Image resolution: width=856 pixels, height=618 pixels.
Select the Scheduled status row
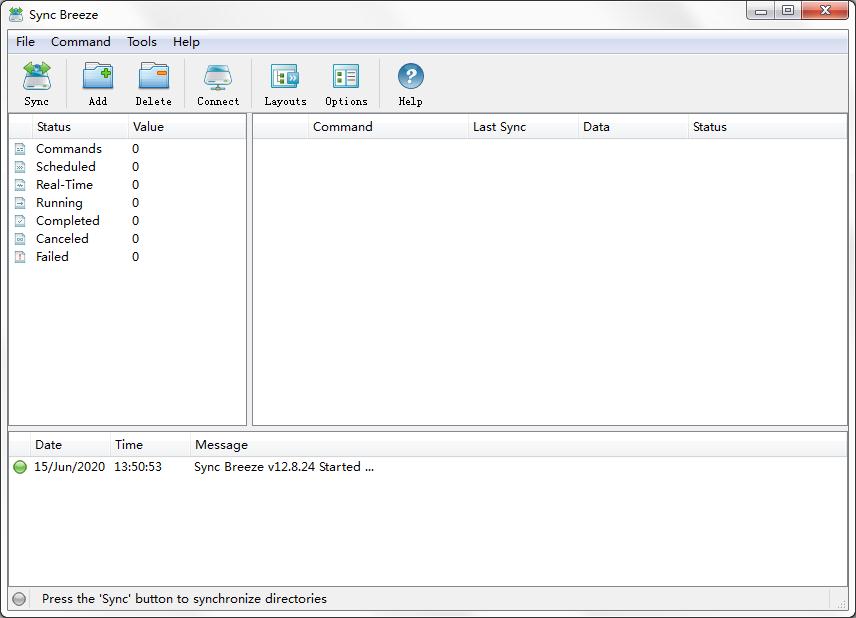tap(66, 167)
